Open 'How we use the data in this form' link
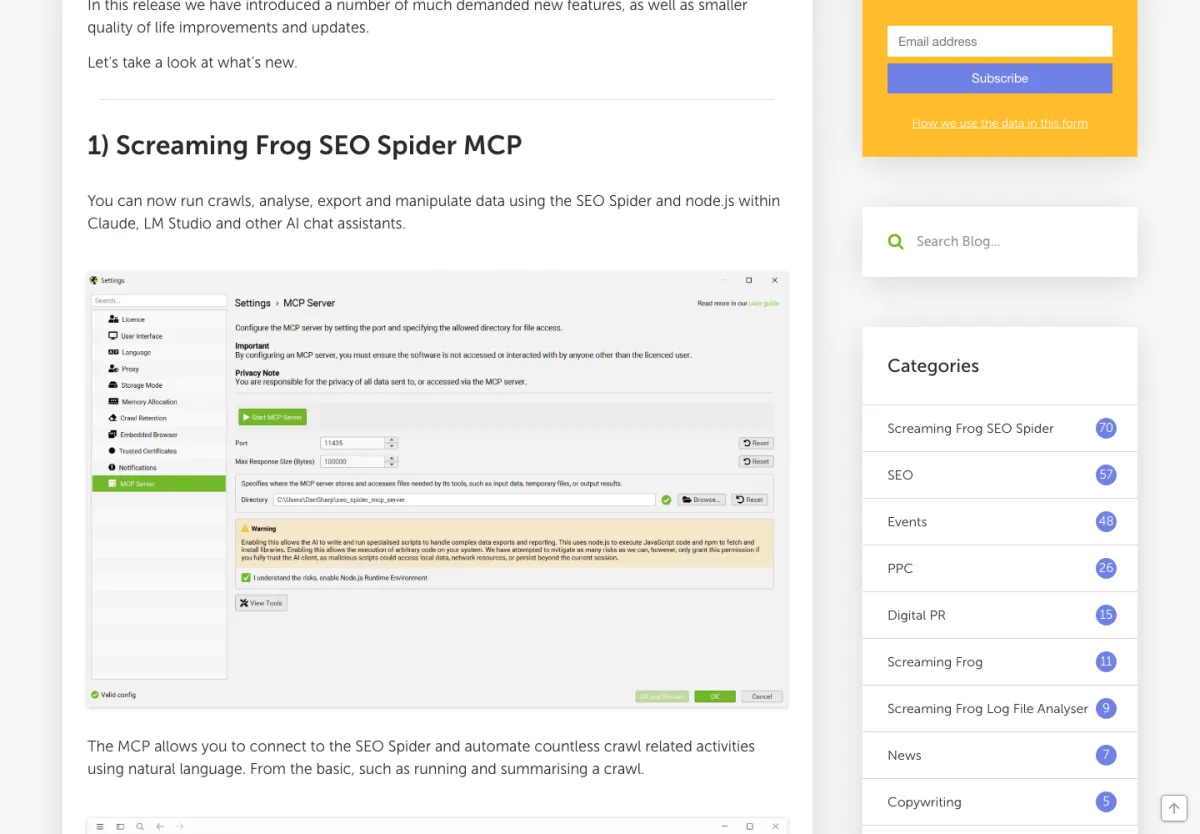The height and width of the screenshot is (834, 1200). (x=1000, y=123)
